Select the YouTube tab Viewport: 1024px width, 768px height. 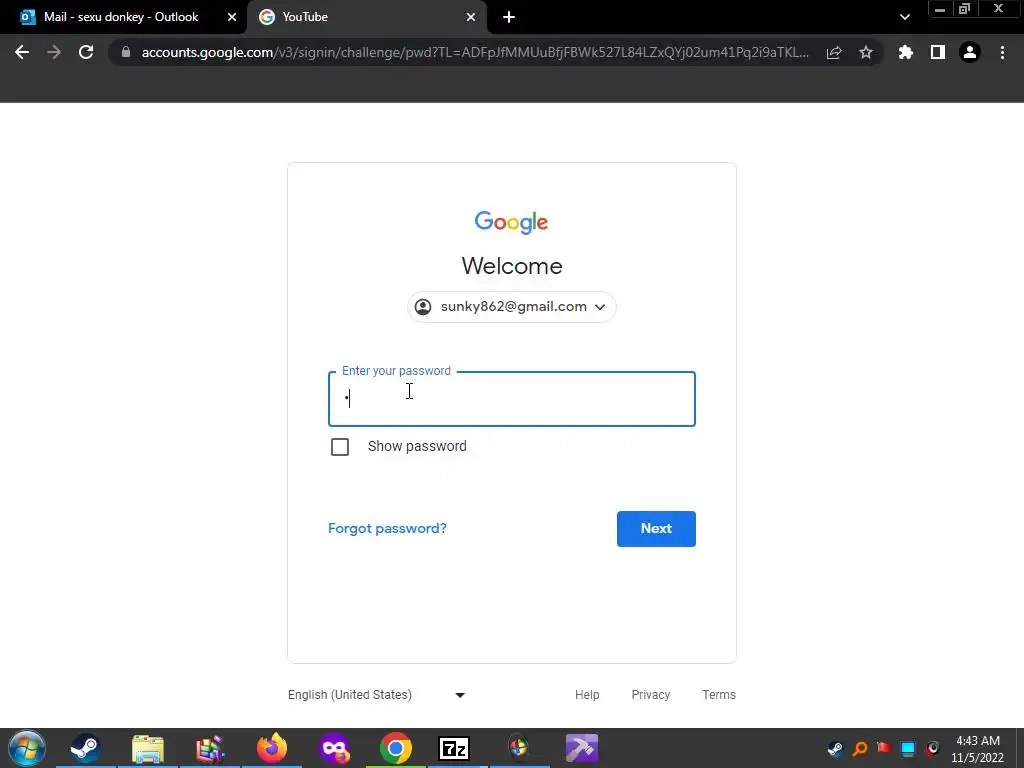coord(367,17)
